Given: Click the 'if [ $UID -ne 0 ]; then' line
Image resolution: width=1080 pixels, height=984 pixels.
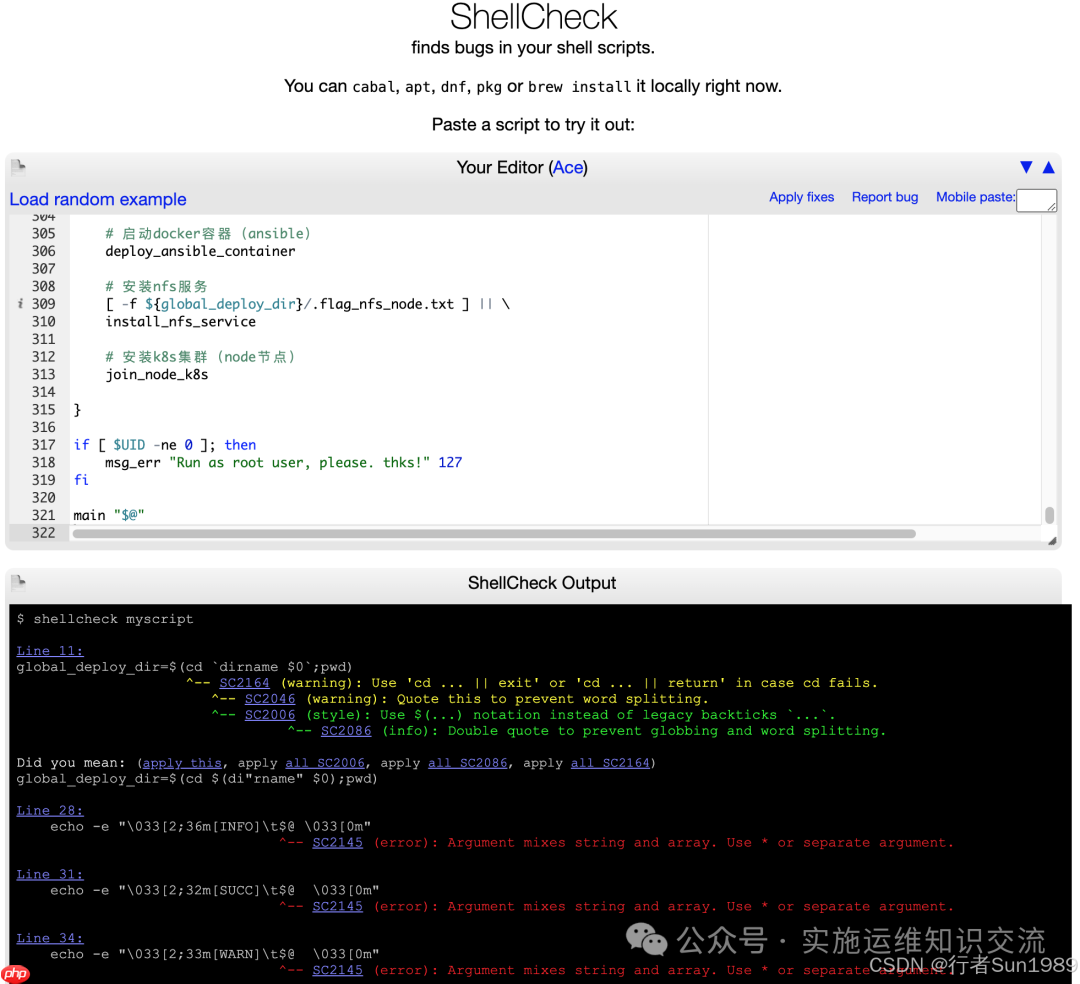Looking at the screenshot, I should 165,445.
